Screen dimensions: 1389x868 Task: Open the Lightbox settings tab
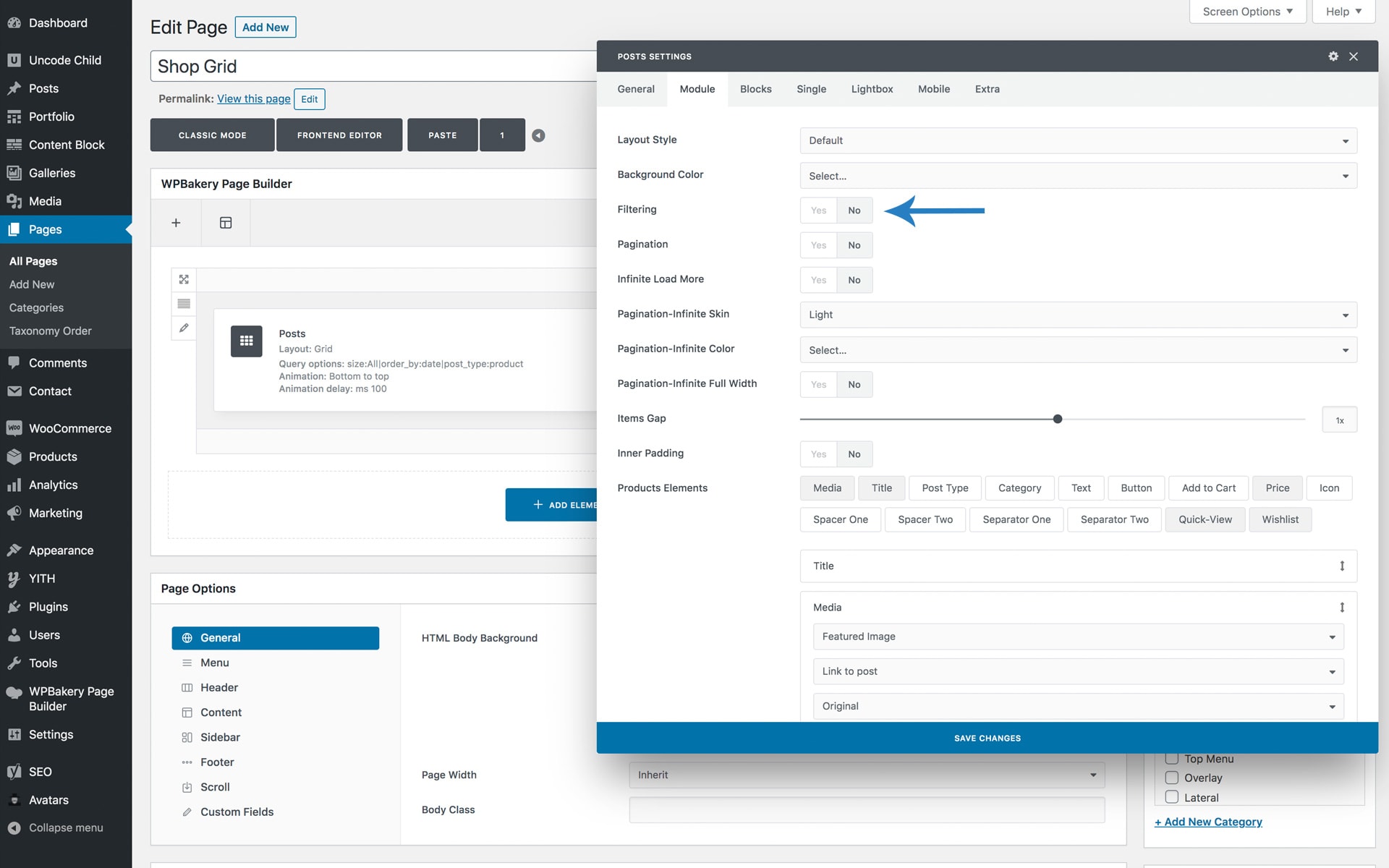872,89
